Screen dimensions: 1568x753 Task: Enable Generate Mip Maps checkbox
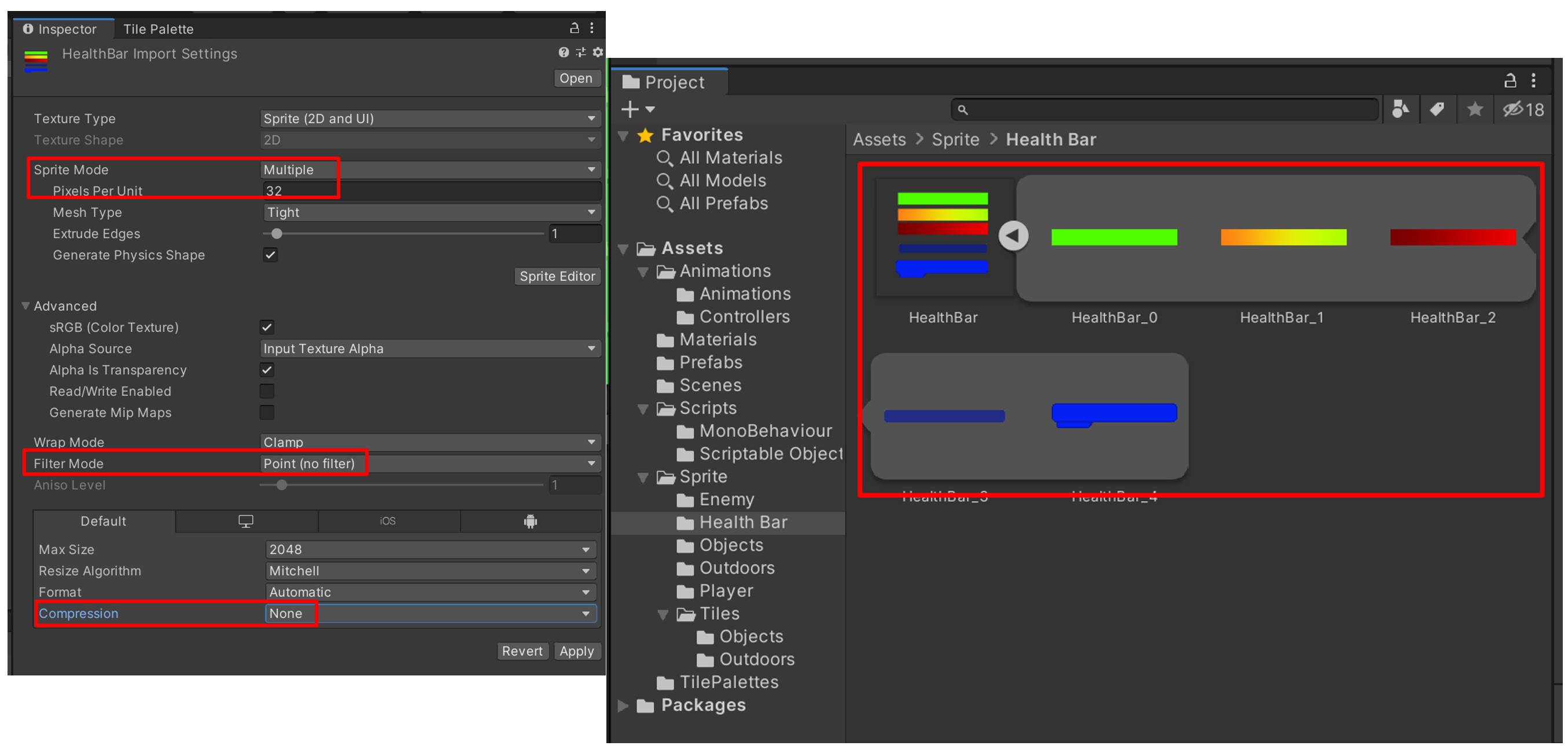tap(267, 413)
